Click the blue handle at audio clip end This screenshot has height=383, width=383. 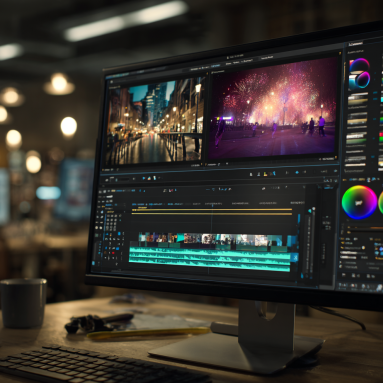(x=295, y=257)
